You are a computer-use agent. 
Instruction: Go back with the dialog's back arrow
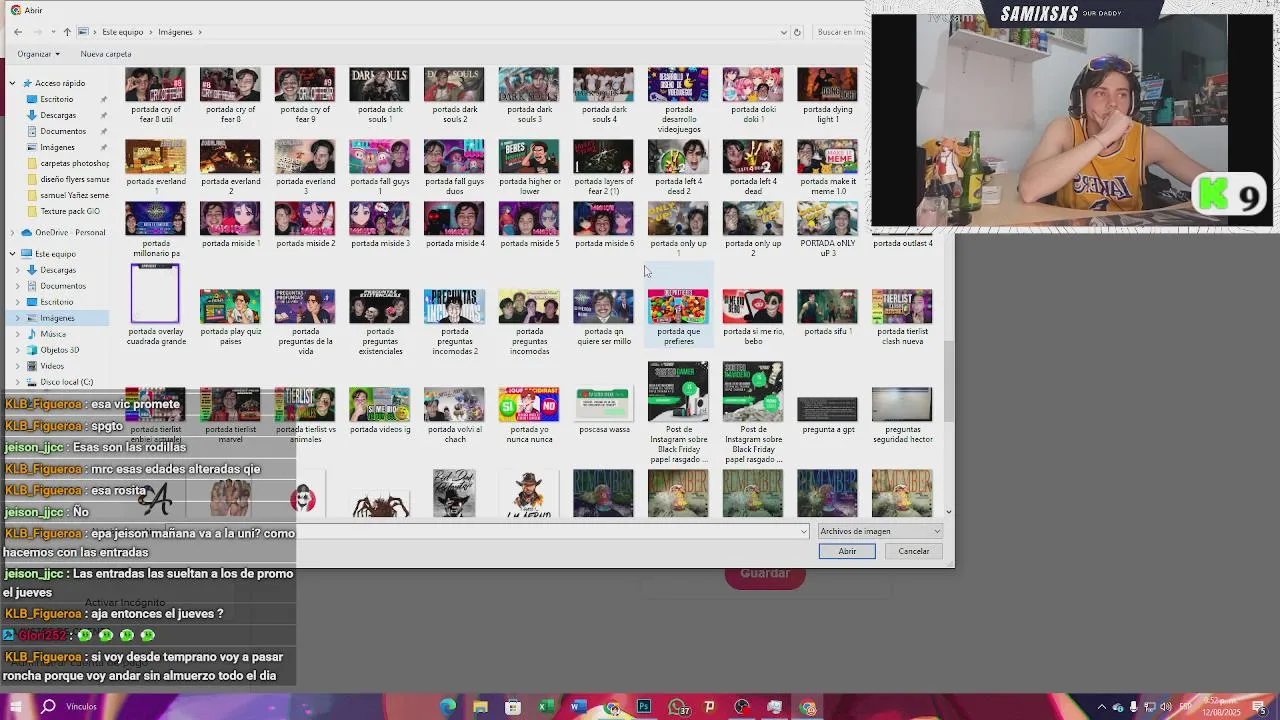(18, 32)
